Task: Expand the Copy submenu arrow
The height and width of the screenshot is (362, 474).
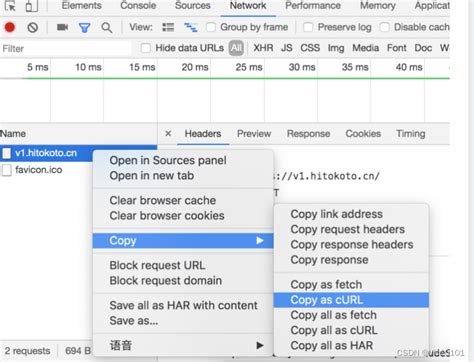Action: coord(260,240)
